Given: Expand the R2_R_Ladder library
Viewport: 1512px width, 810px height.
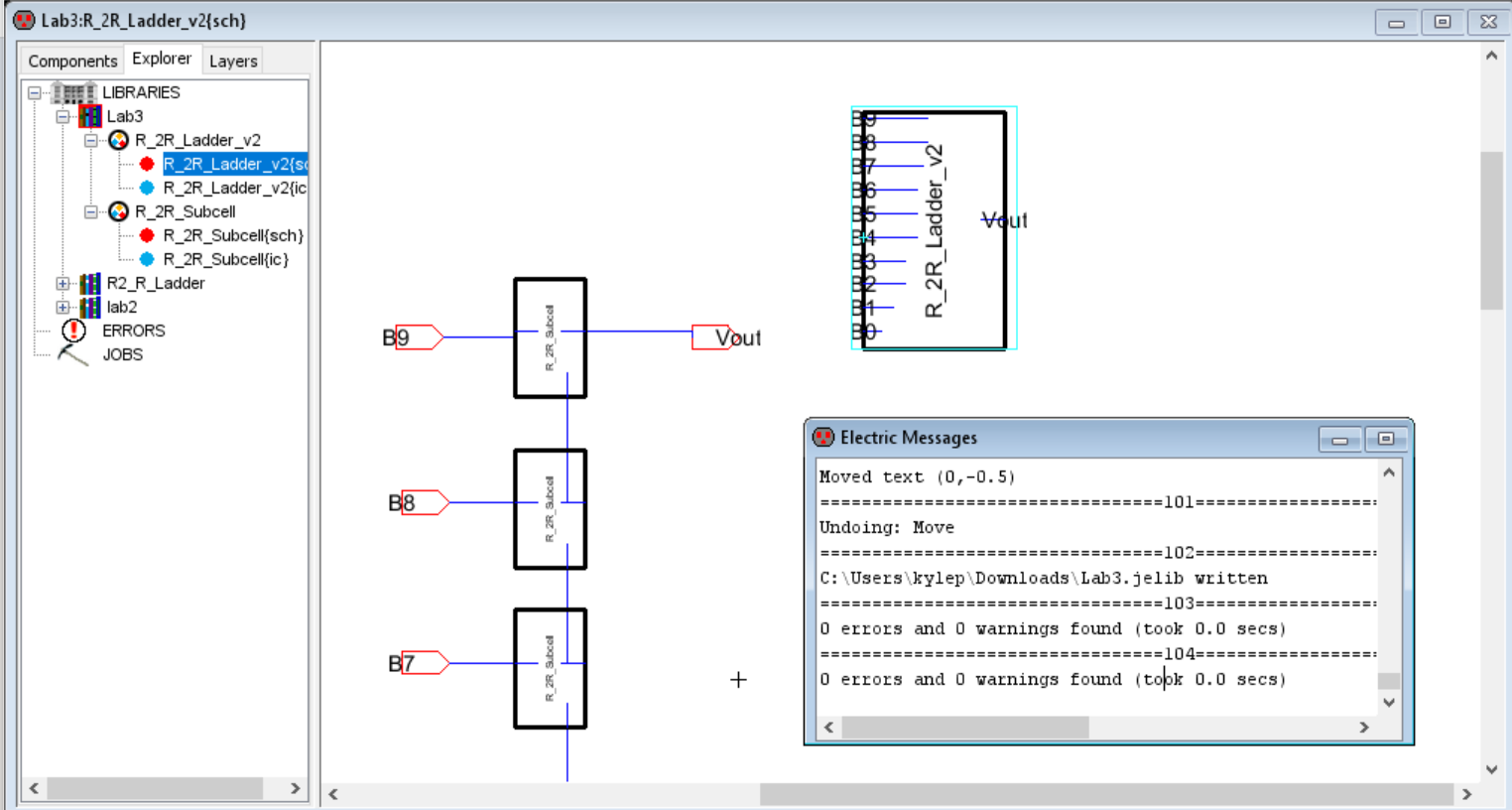Looking at the screenshot, I should (63, 283).
